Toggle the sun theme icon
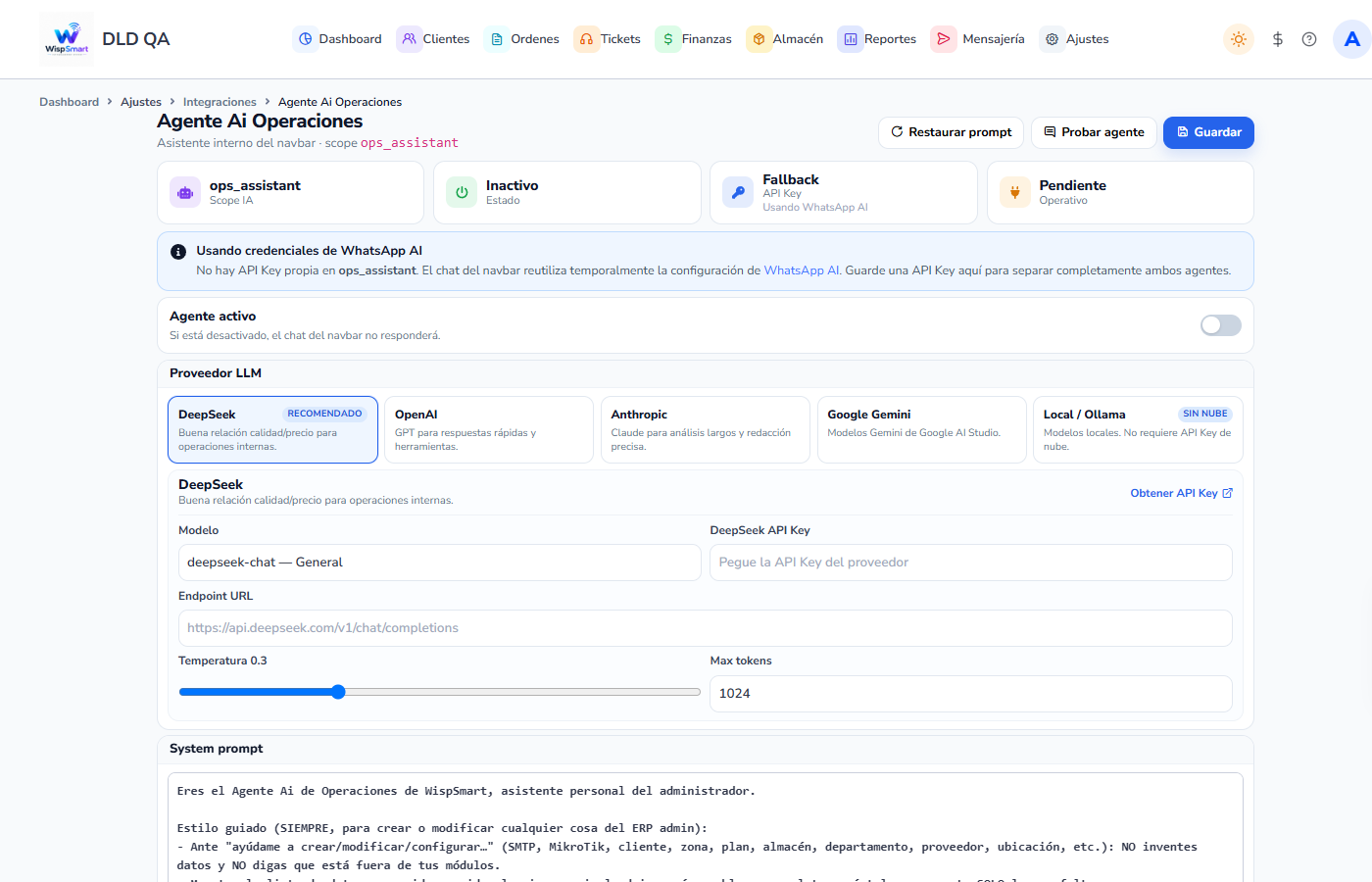This screenshot has width=1372, height=882. click(x=1239, y=39)
